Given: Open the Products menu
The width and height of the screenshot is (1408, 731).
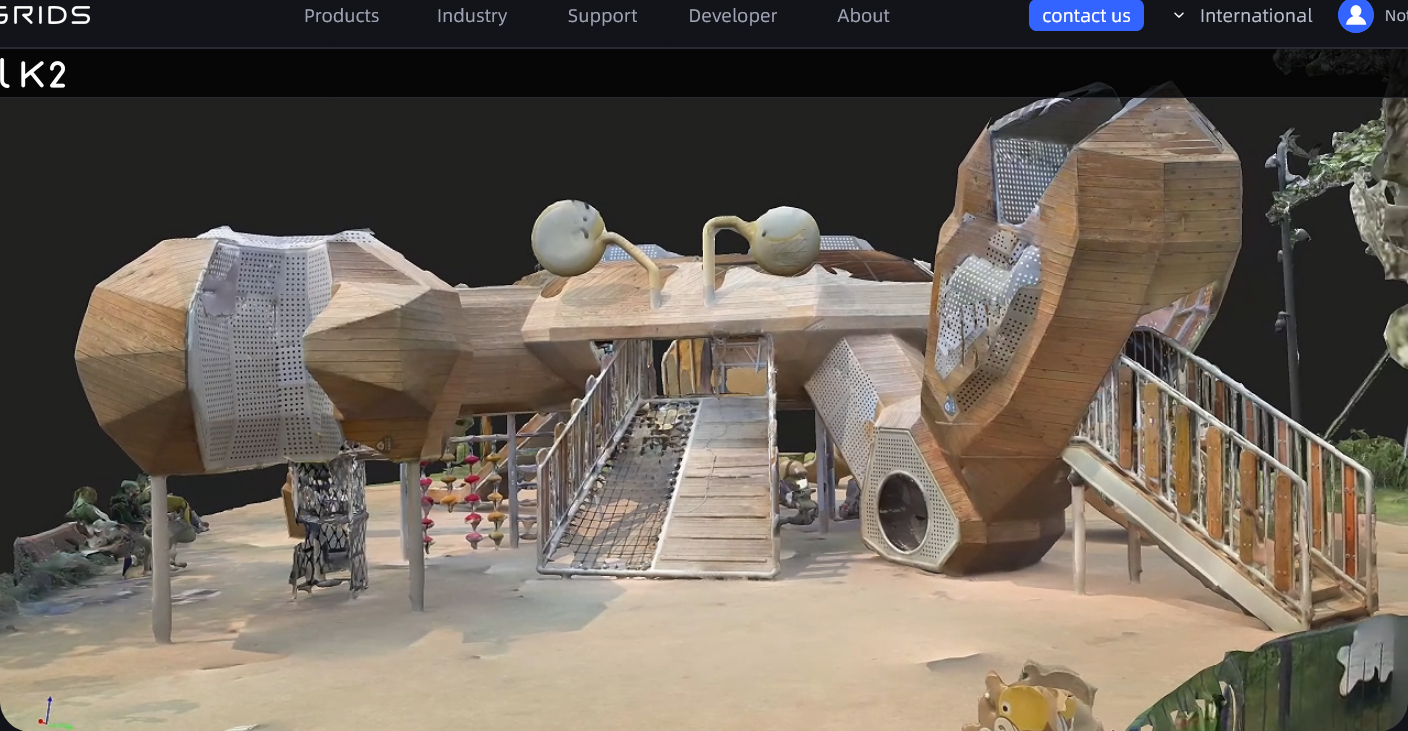Looking at the screenshot, I should click(x=341, y=16).
